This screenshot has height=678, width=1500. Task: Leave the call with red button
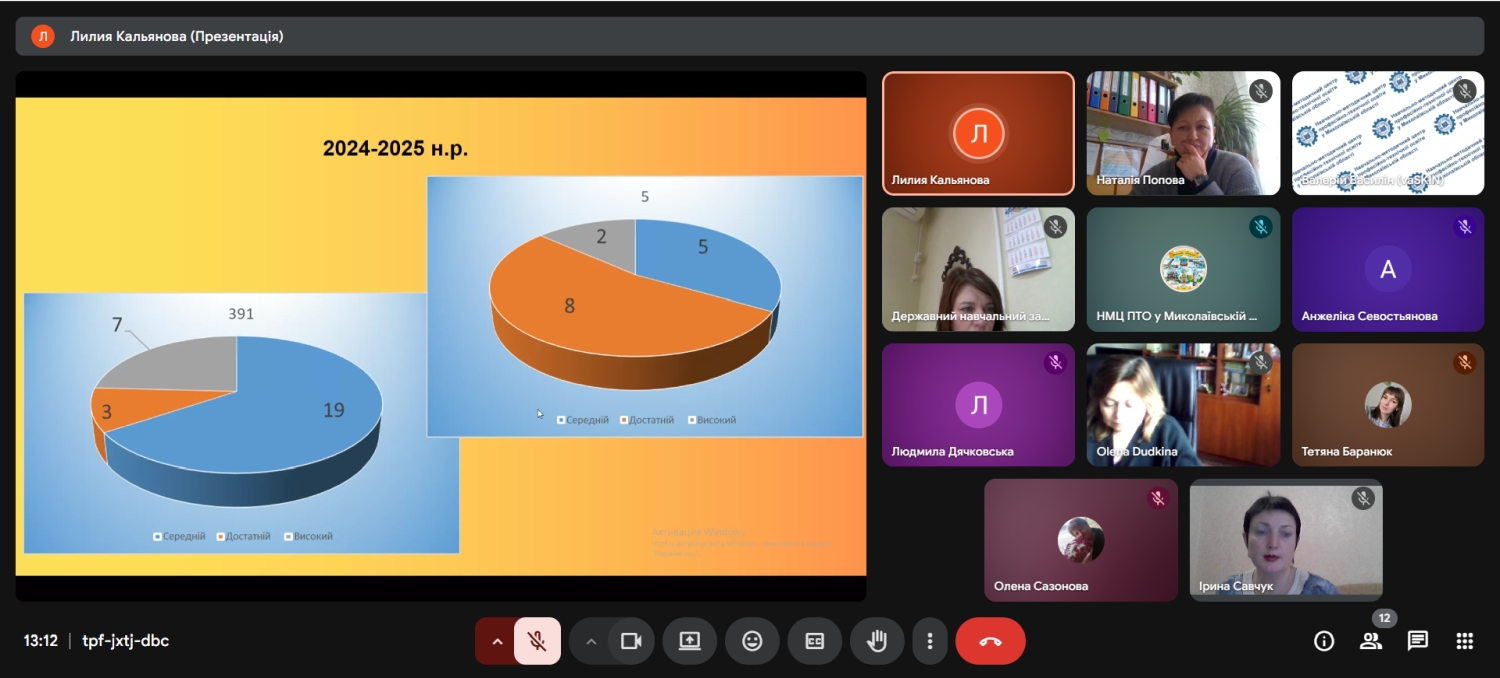pos(990,641)
